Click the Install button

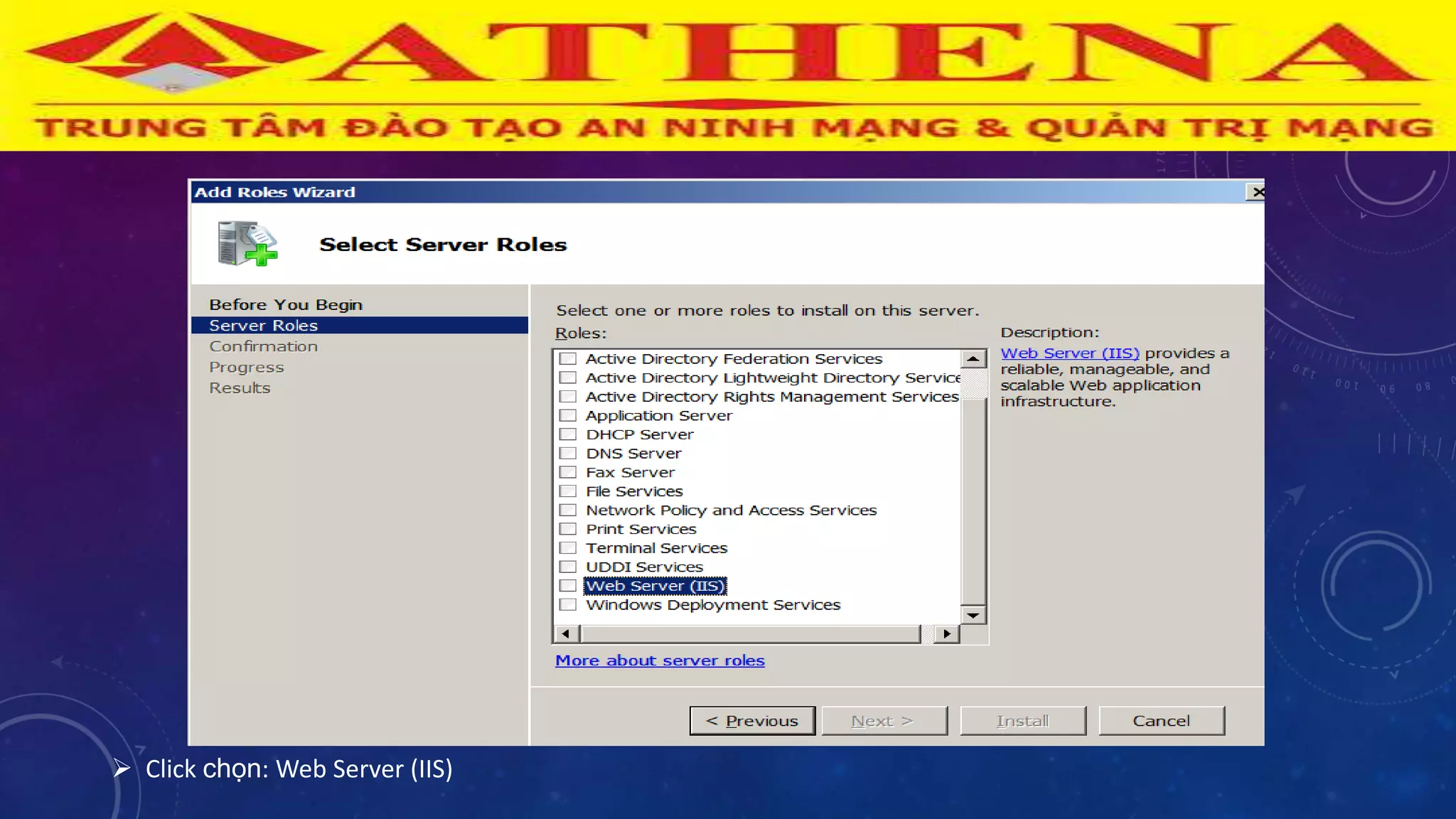click(x=1023, y=721)
